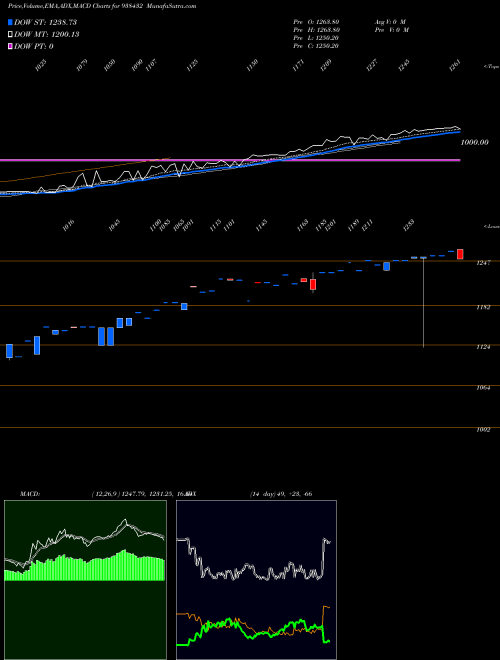Click the 'Pre O: 1263.80' open value
The image size is (500, 660).
[316, 22]
